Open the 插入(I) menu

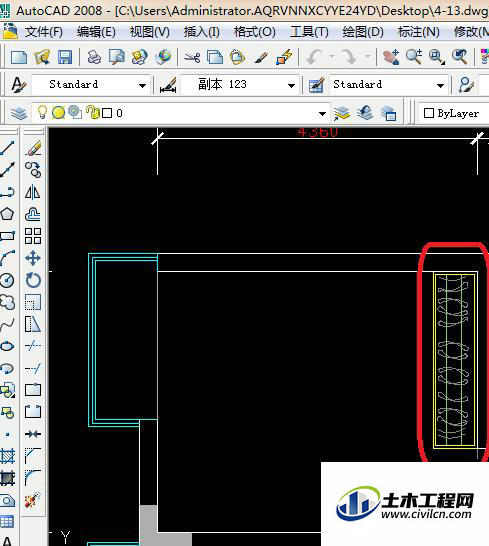point(202,32)
